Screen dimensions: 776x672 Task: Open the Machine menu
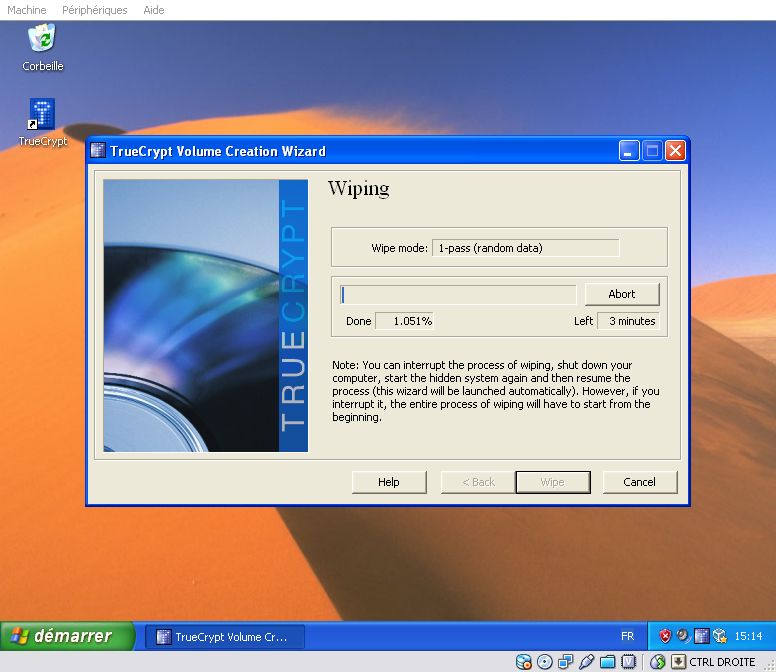[x=27, y=10]
